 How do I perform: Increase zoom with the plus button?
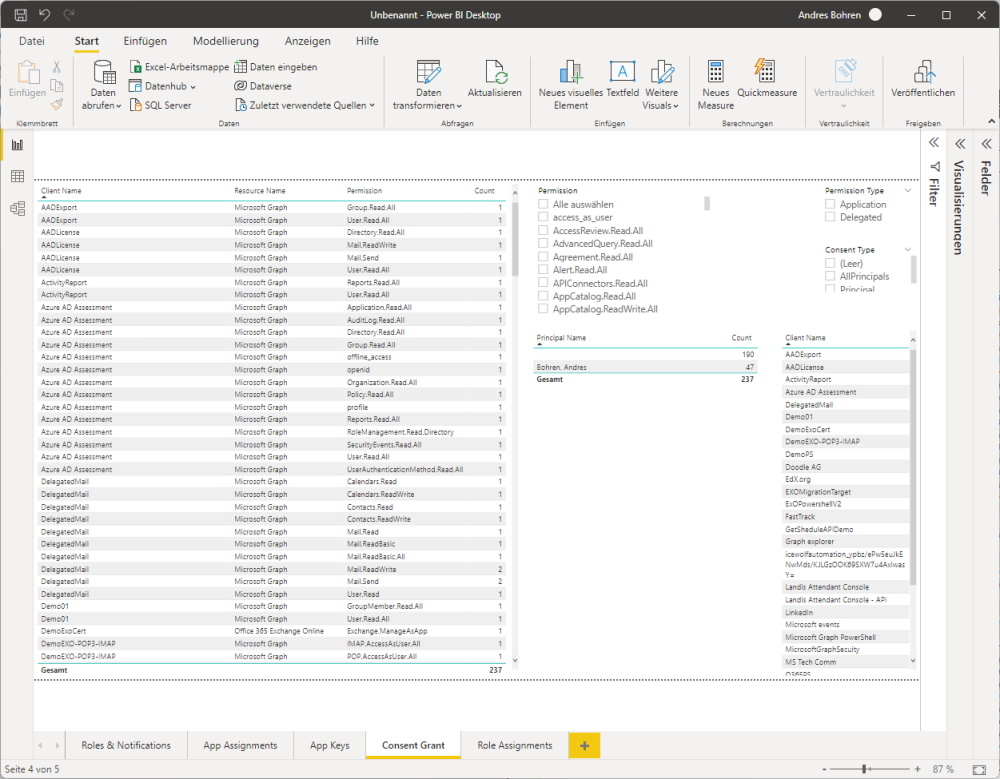(917, 769)
